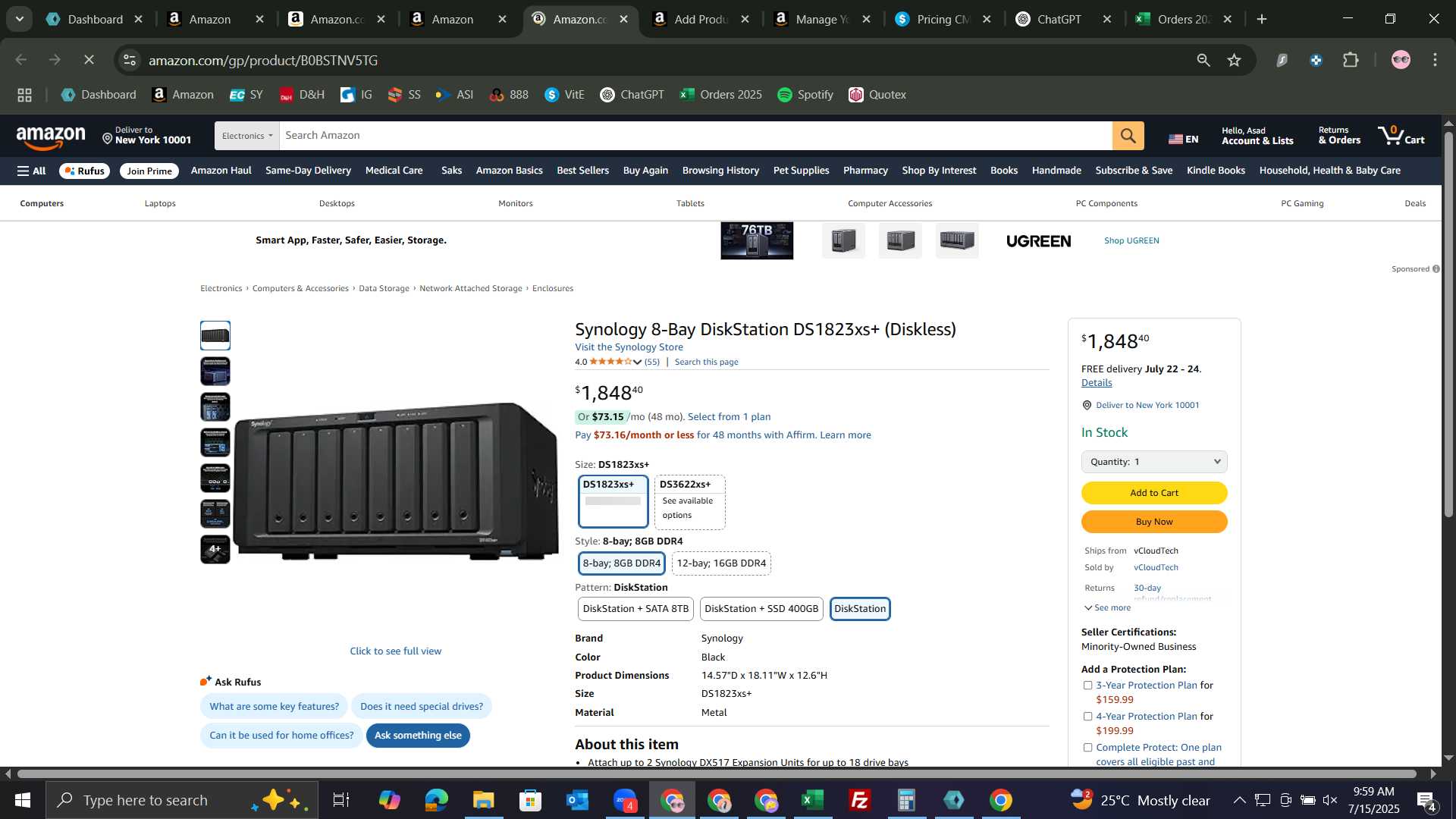1456x819 pixels.
Task: Select the 8-bay; 8GB DDR4 style
Action: 621,563
